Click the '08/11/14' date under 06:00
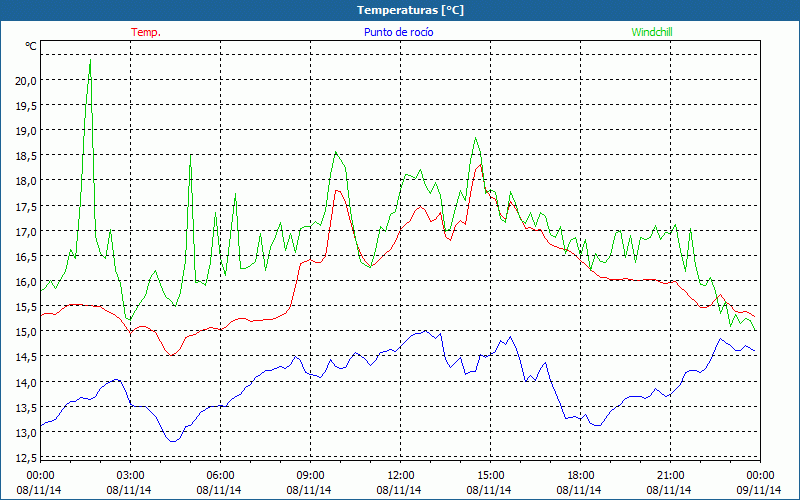 (219, 490)
